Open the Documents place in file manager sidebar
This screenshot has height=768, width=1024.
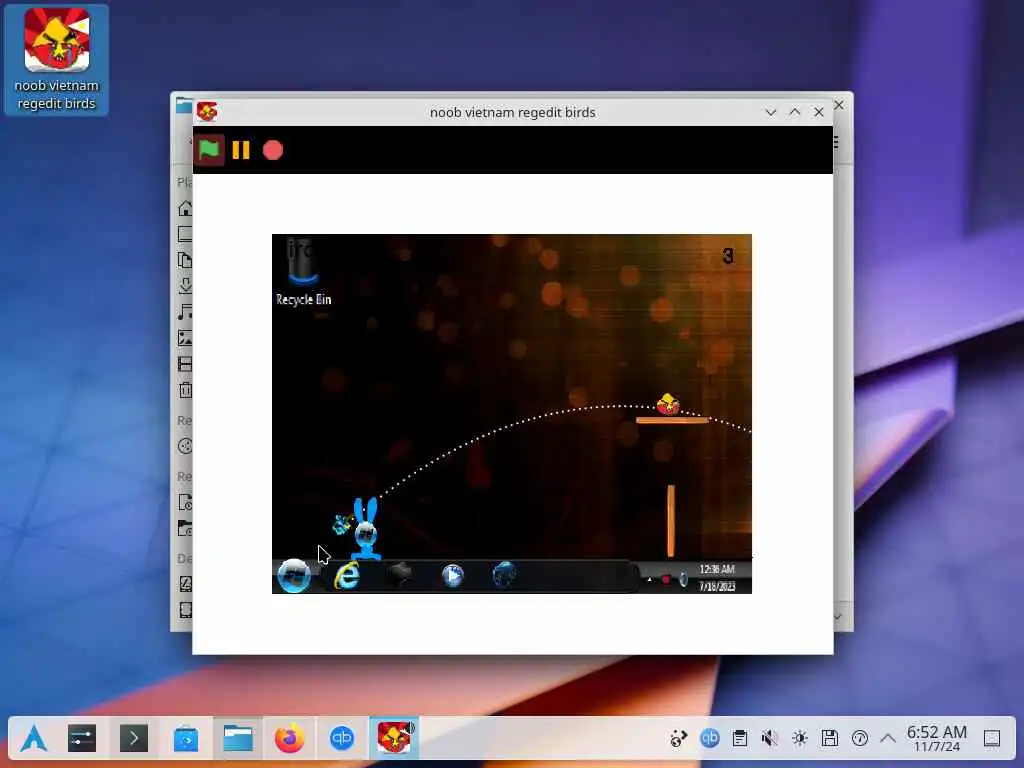tap(185, 260)
